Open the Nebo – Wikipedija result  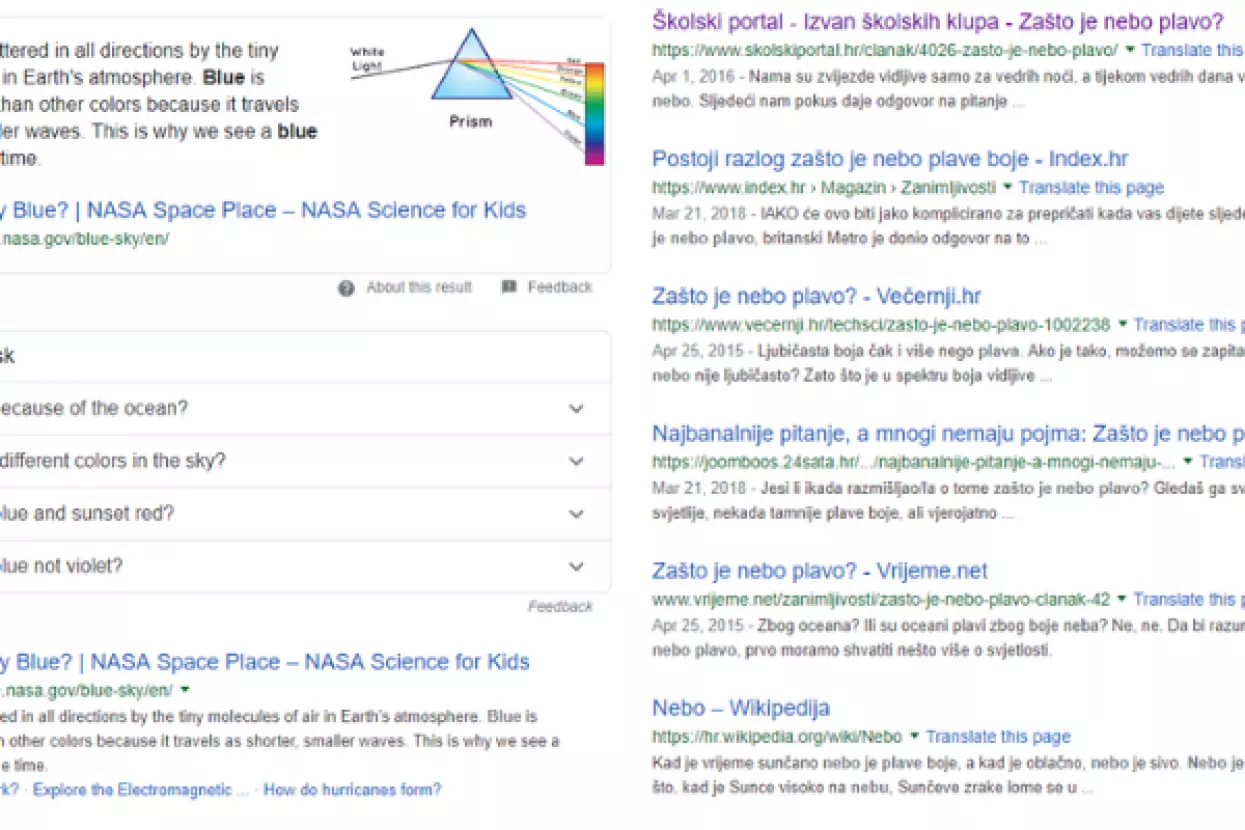[740, 708]
